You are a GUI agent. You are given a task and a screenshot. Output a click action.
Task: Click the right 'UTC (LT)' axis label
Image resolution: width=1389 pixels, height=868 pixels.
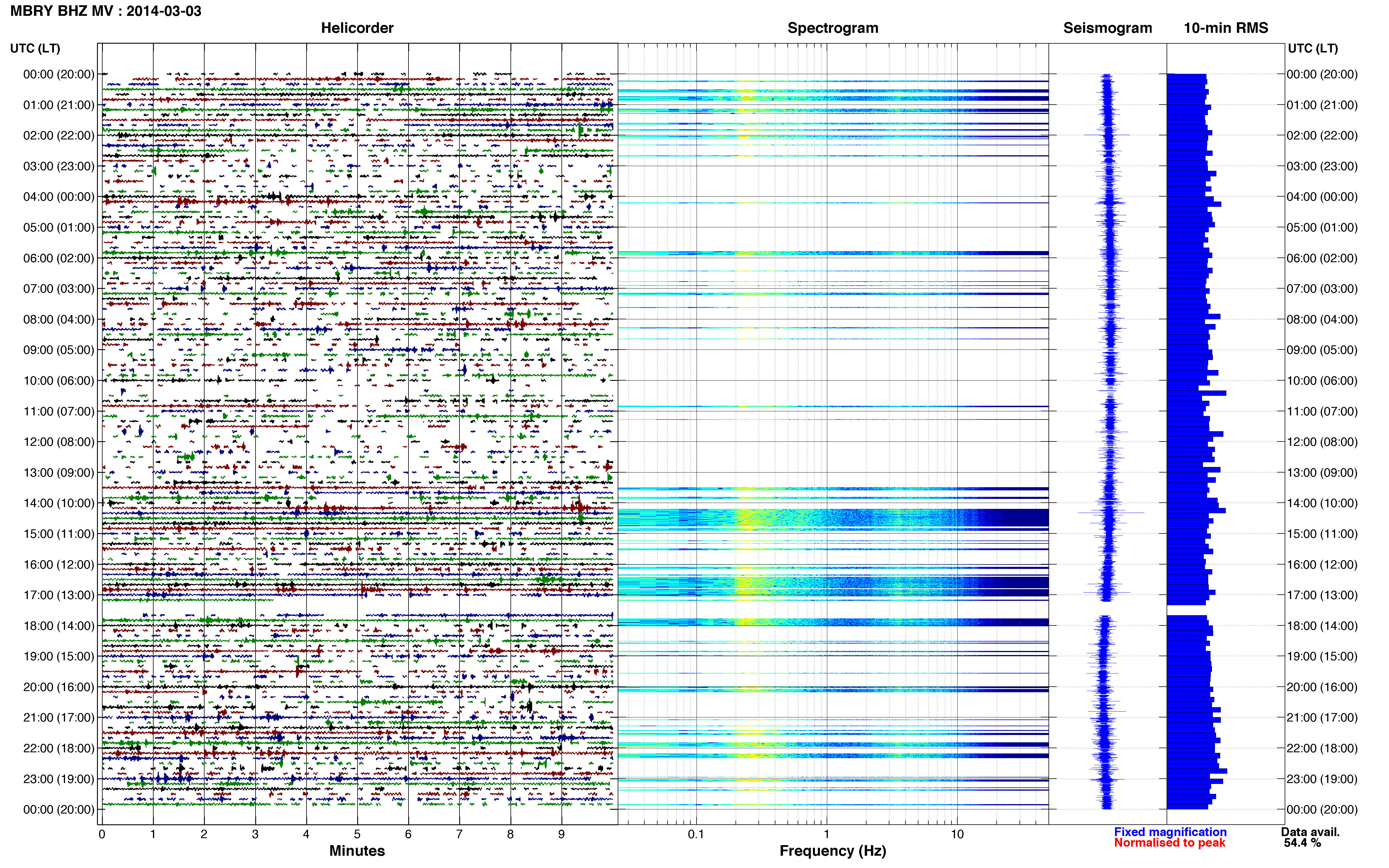click(1313, 48)
